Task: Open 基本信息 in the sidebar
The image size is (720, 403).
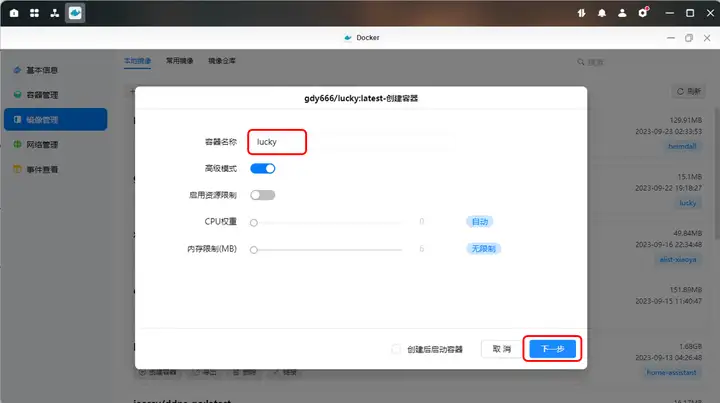Action: (56, 70)
